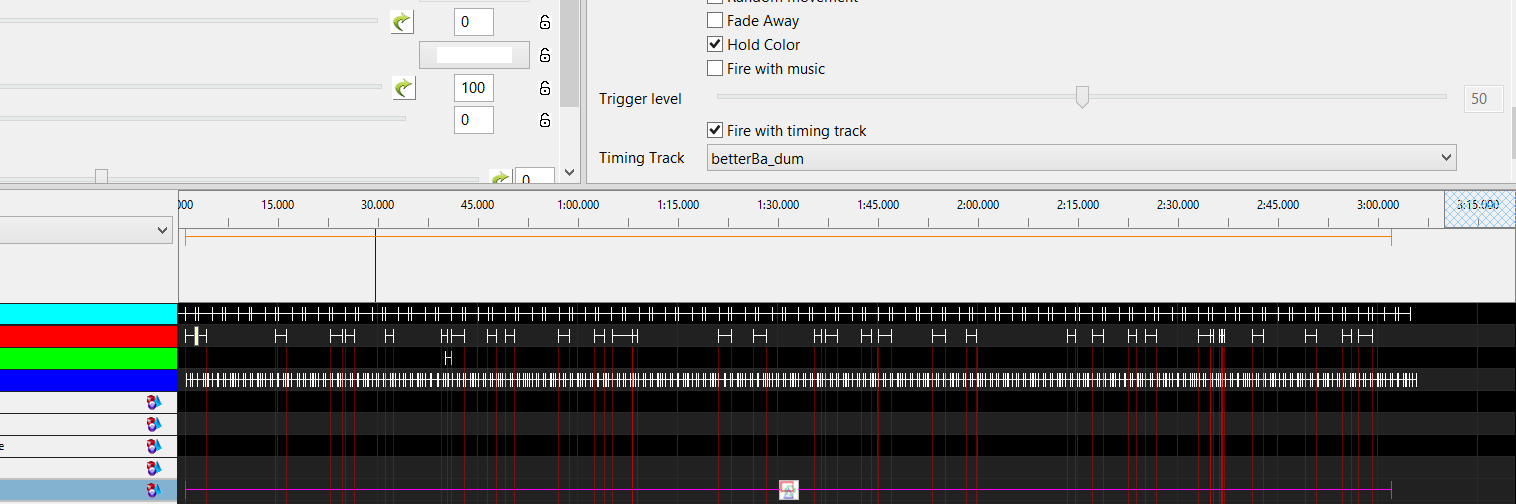Click the 45.000 time label on the ruler
The image size is (1516, 504).
click(478, 204)
